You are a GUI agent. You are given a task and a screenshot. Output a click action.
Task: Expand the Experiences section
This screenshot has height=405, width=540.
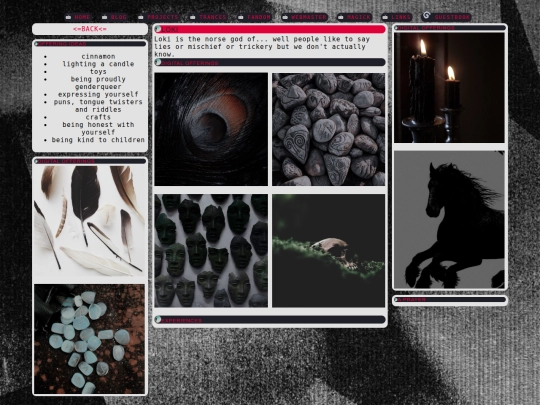tap(270, 320)
